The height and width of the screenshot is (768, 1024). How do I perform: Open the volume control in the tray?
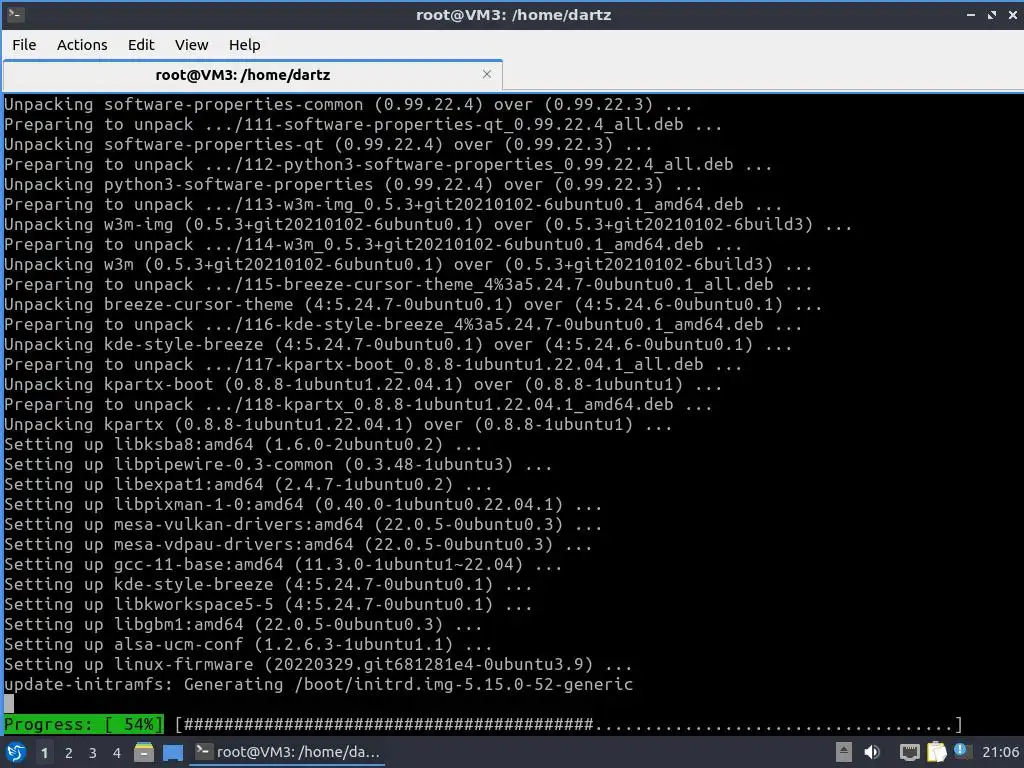pyautogui.click(x=872, y=752)
